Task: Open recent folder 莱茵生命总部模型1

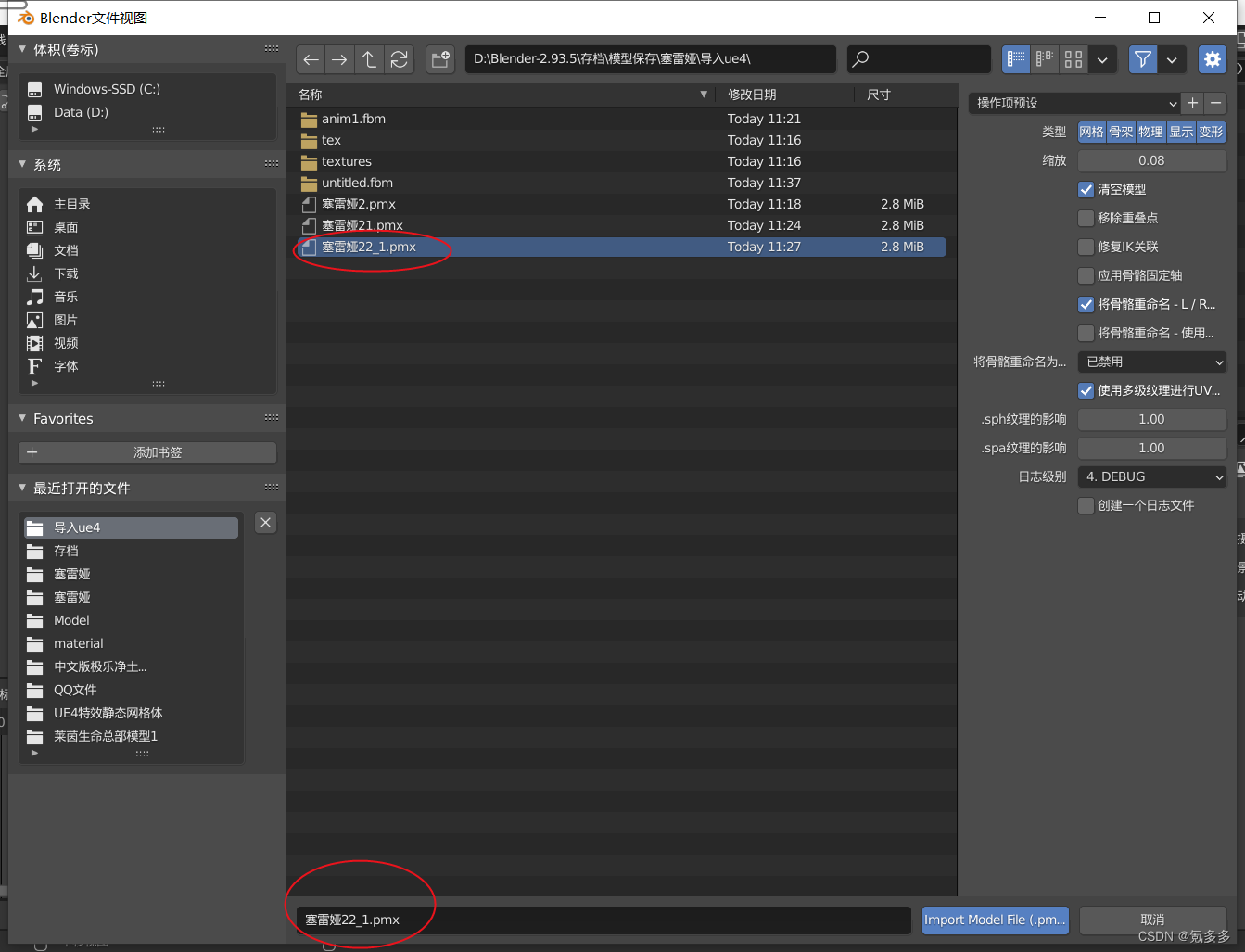Action: pyautogui.click(x=131, y=736)
